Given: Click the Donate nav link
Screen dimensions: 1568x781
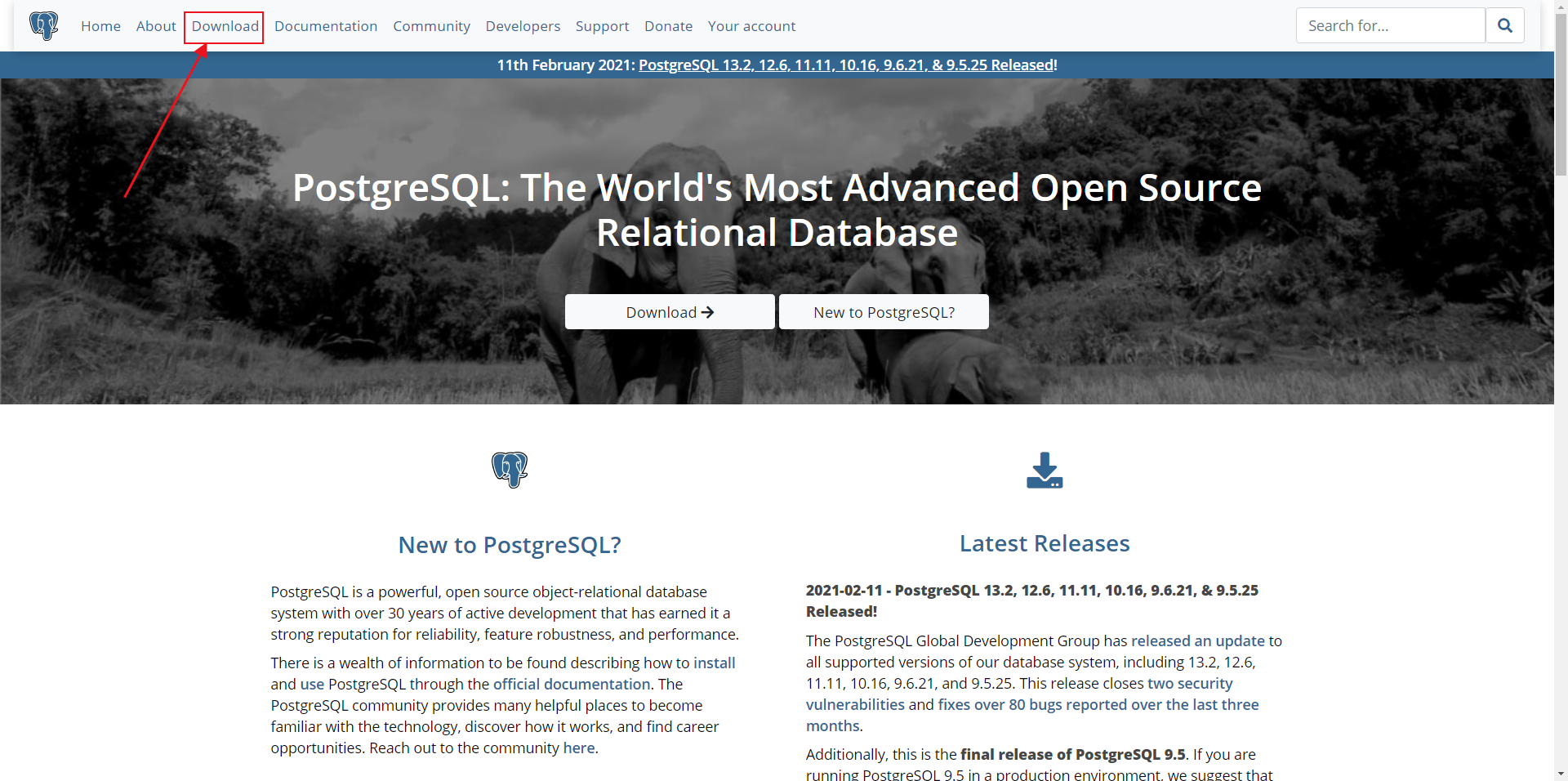Looking at the screenshot, I should coord(668,25).
